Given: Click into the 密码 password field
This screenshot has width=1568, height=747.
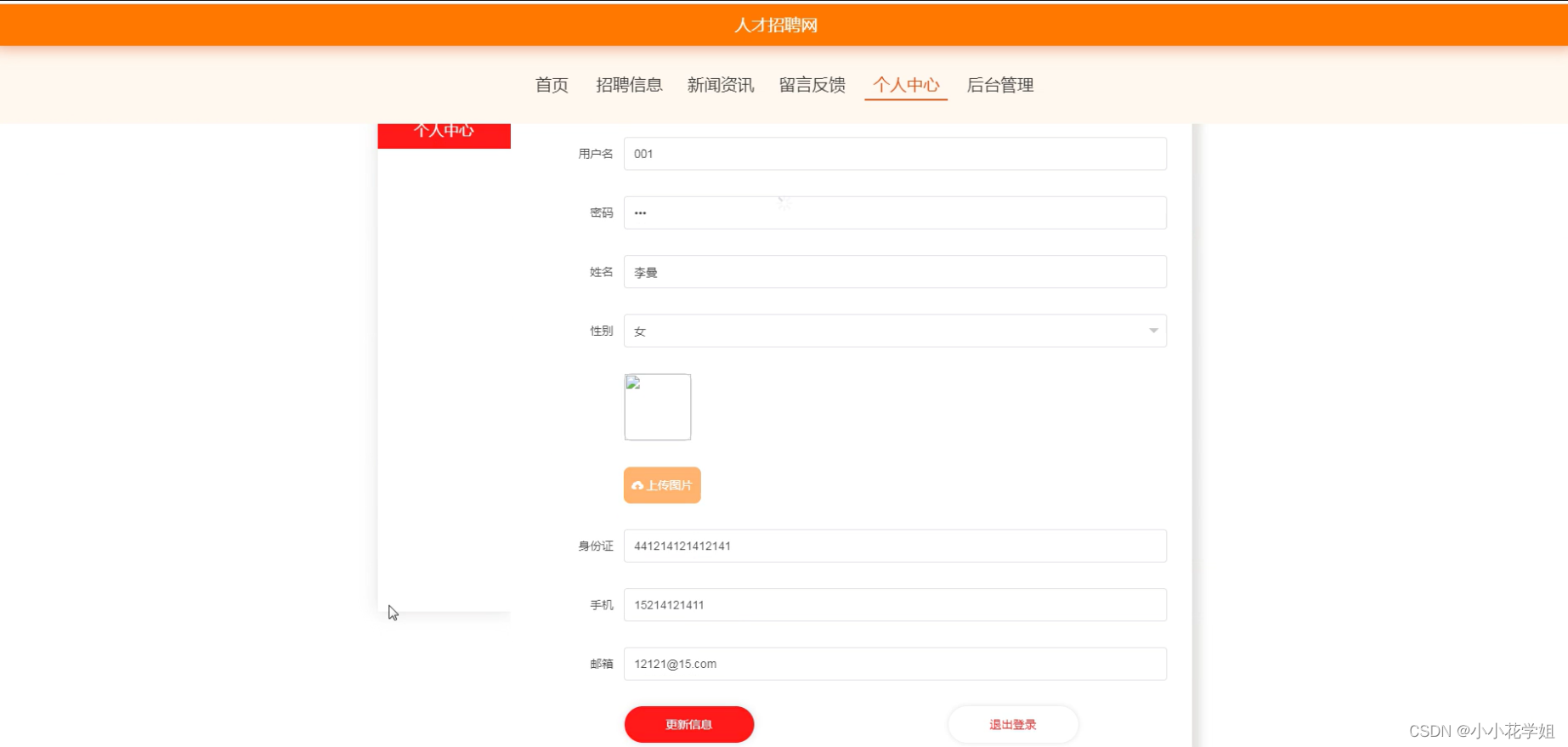Looking at the screenshot, I should (x=895, y=212).
